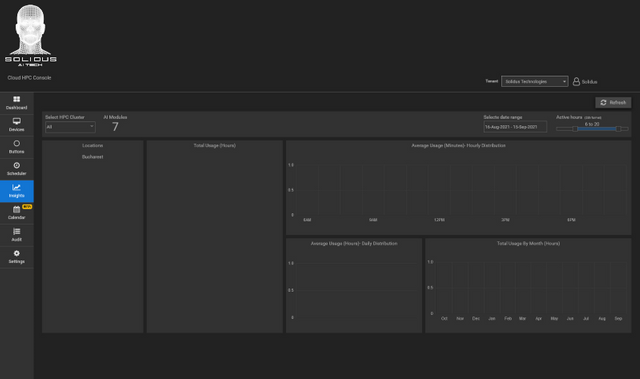This screenshot has width=640, height=379.
Task: Click the Sep label on monthly chart
Action: [618, 319]
